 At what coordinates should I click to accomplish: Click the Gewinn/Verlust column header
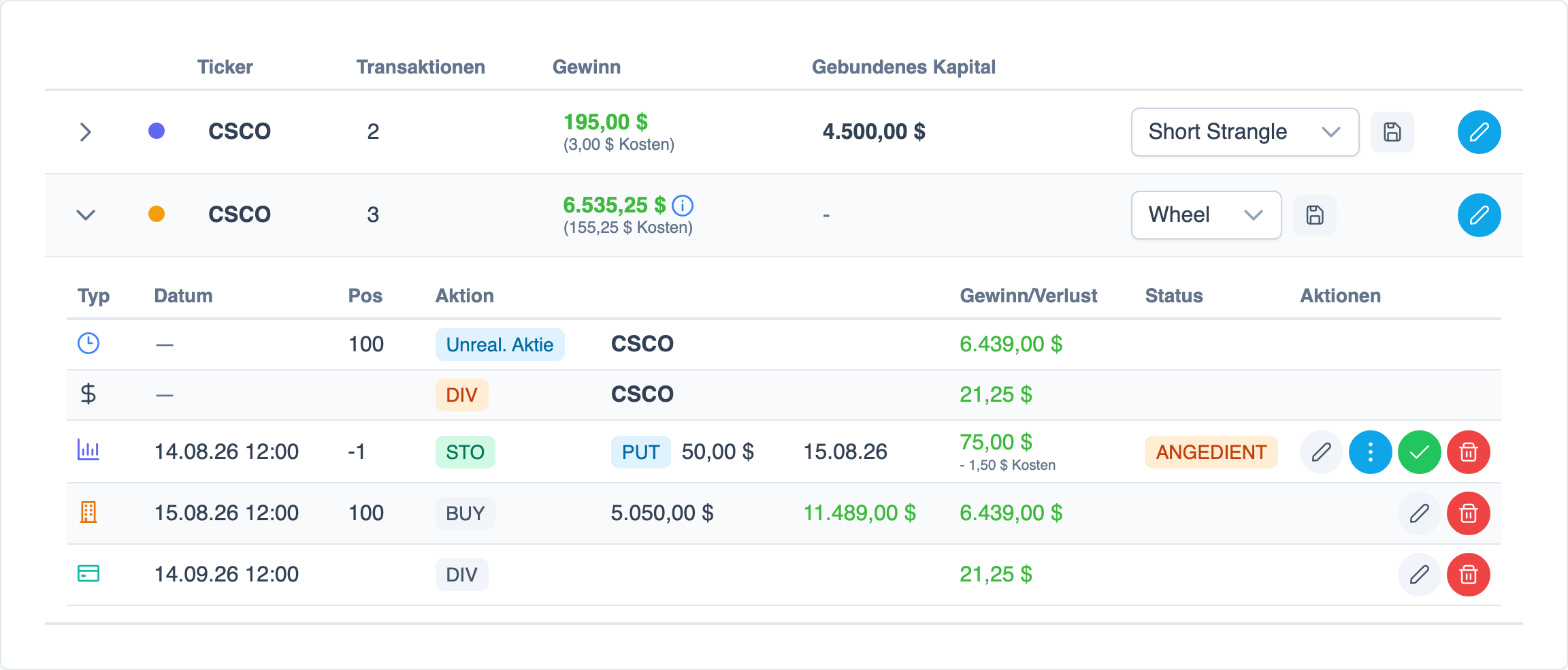1028,296
